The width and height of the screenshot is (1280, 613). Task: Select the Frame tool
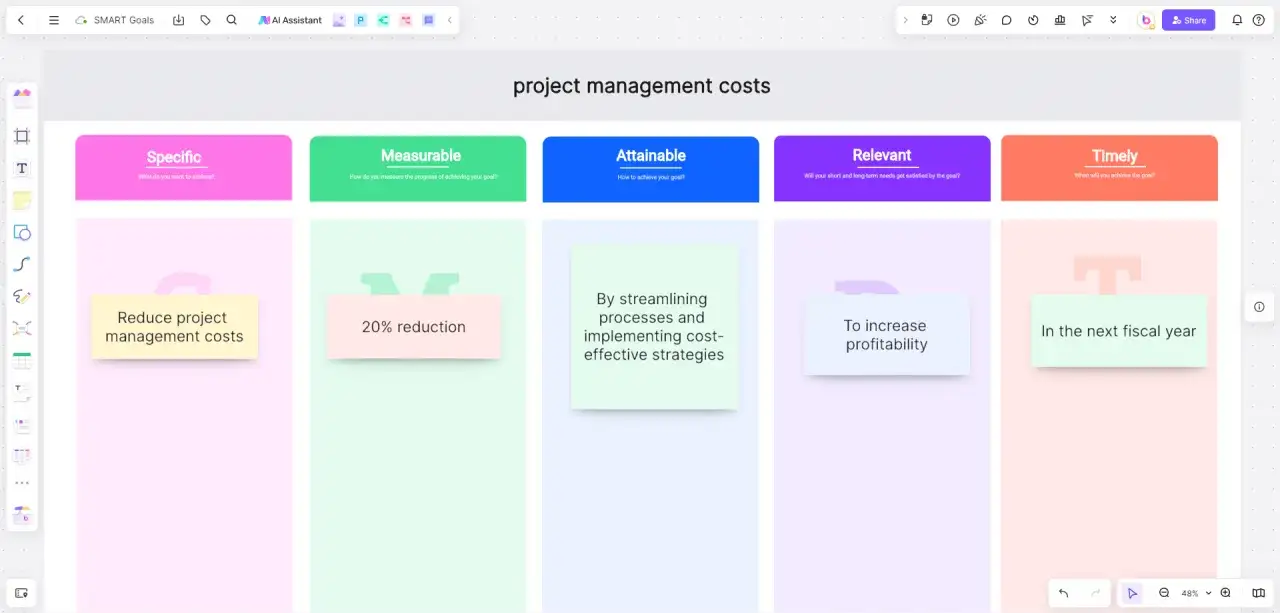tap(22, 136)
